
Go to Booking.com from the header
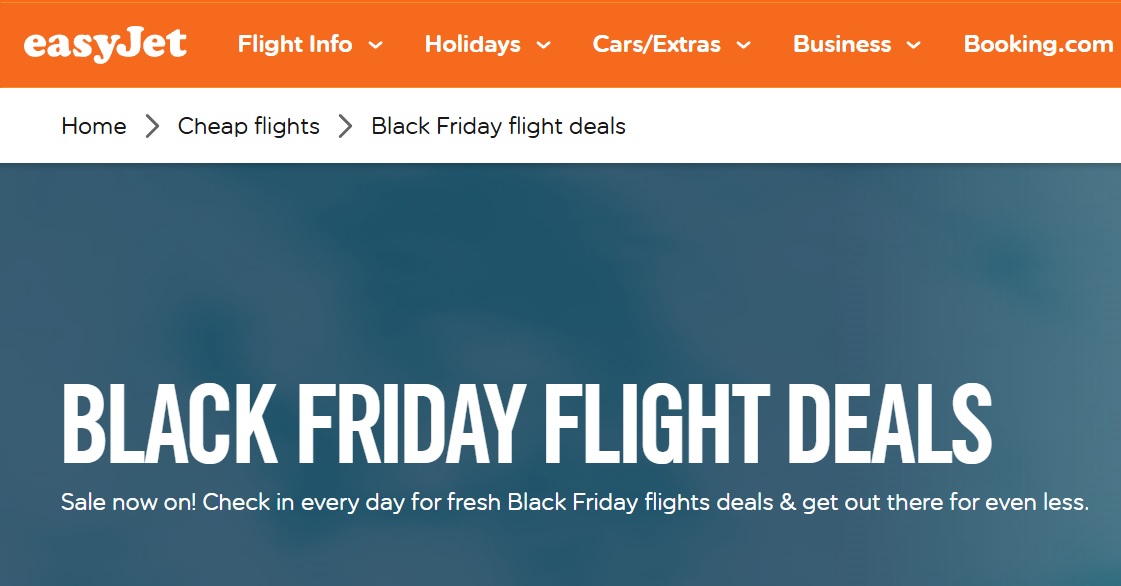coord(1038,45)
